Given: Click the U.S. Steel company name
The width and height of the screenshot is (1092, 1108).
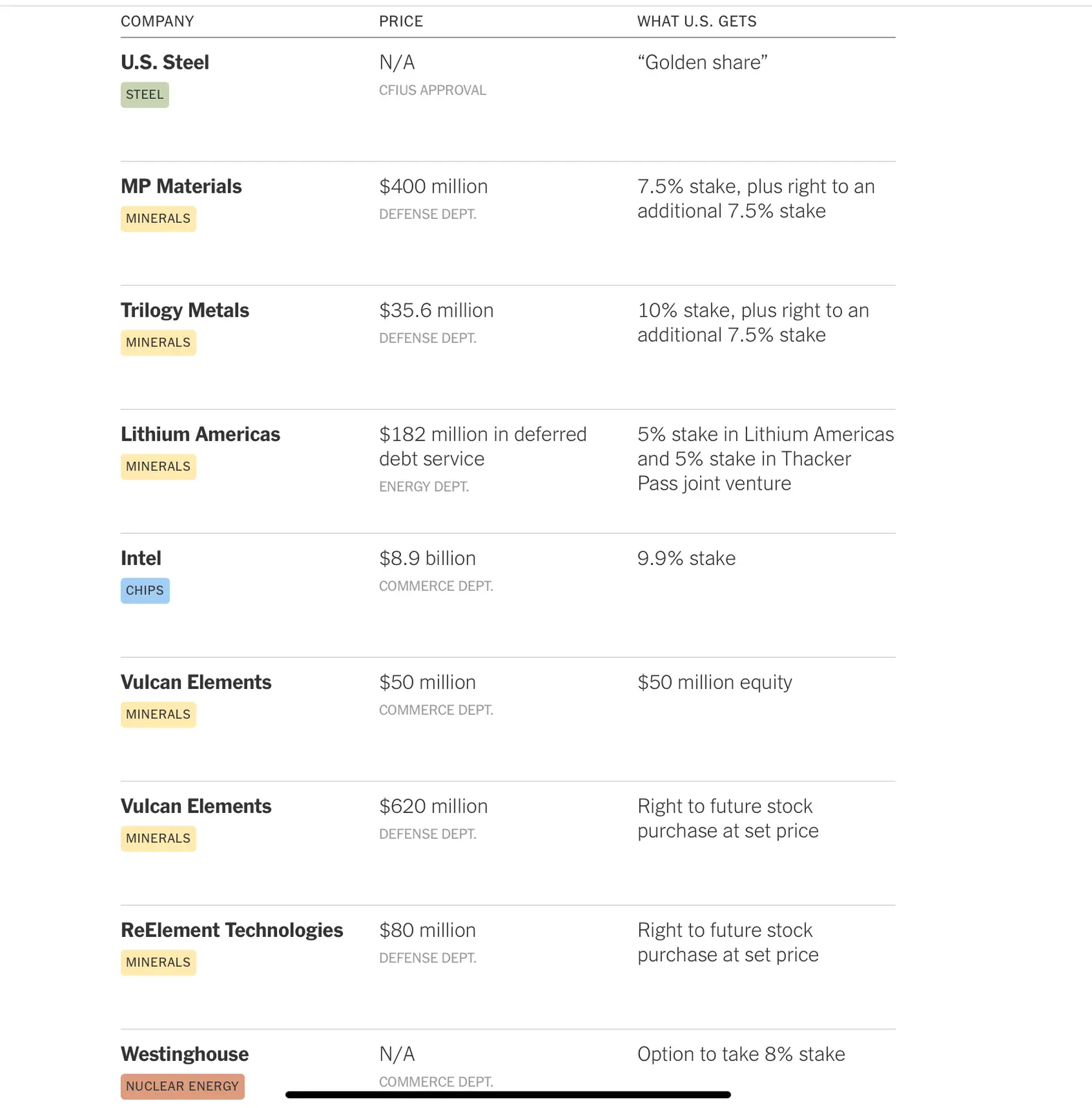Looking at the screenshot, I should click(x=165, y=62).
